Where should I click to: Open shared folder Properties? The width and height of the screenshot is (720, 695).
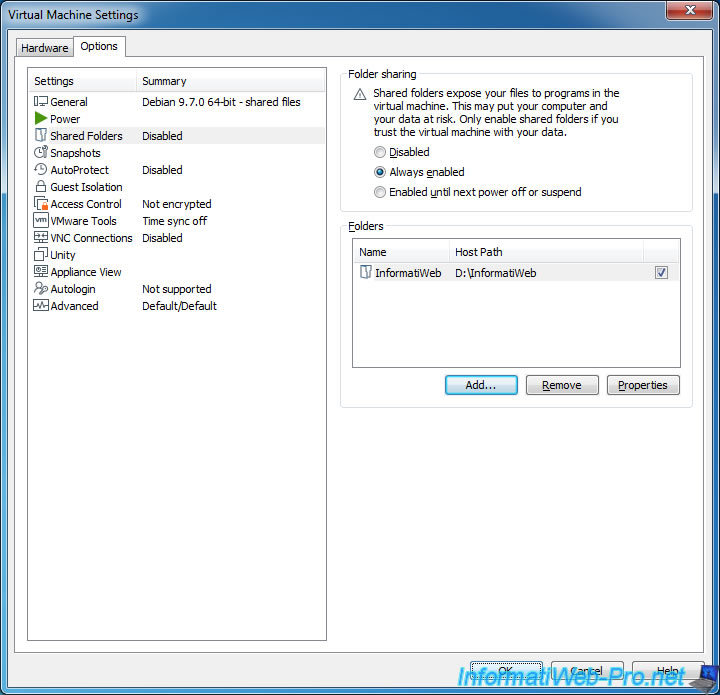[643, 385]
